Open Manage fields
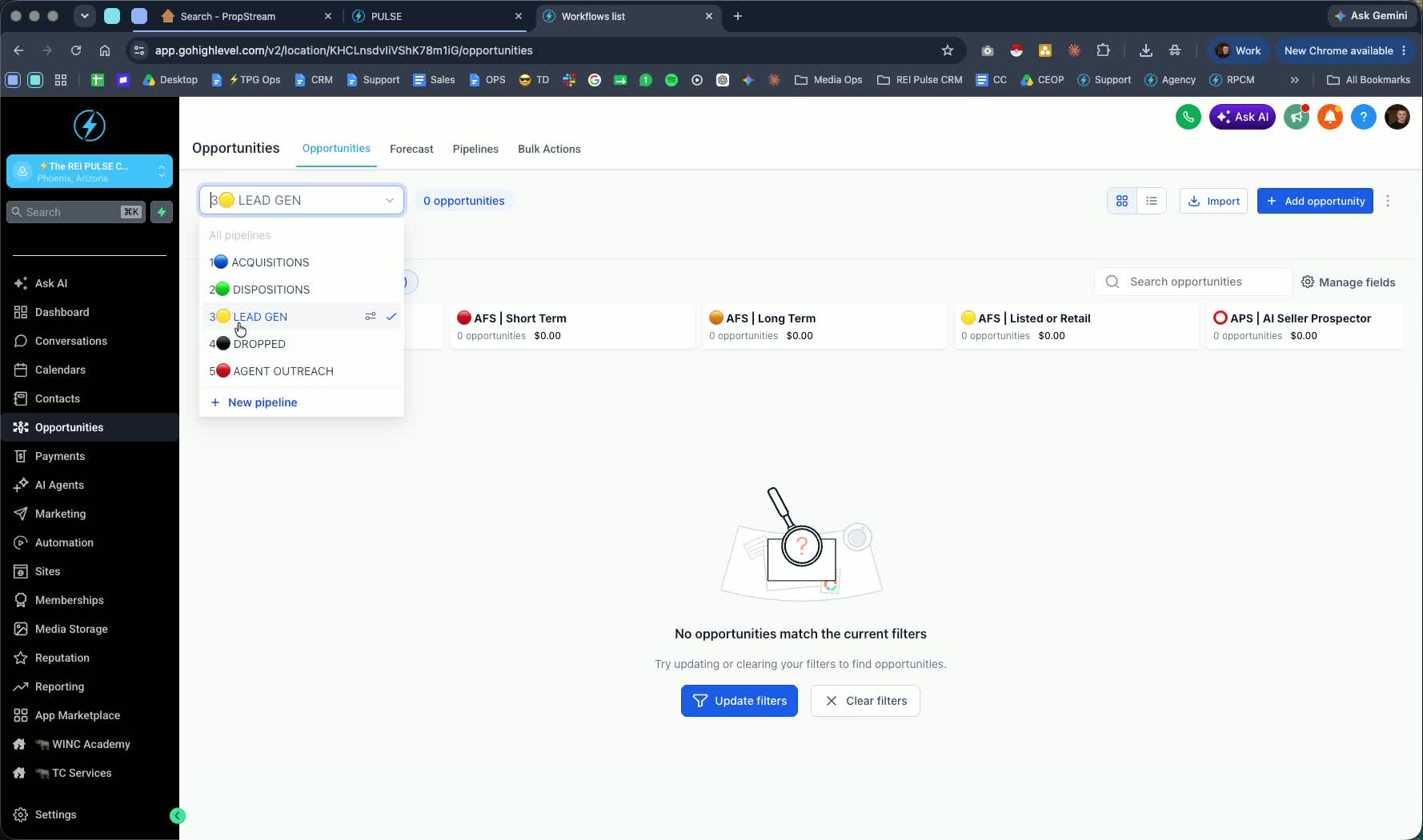 click(x=1349, y=282)
